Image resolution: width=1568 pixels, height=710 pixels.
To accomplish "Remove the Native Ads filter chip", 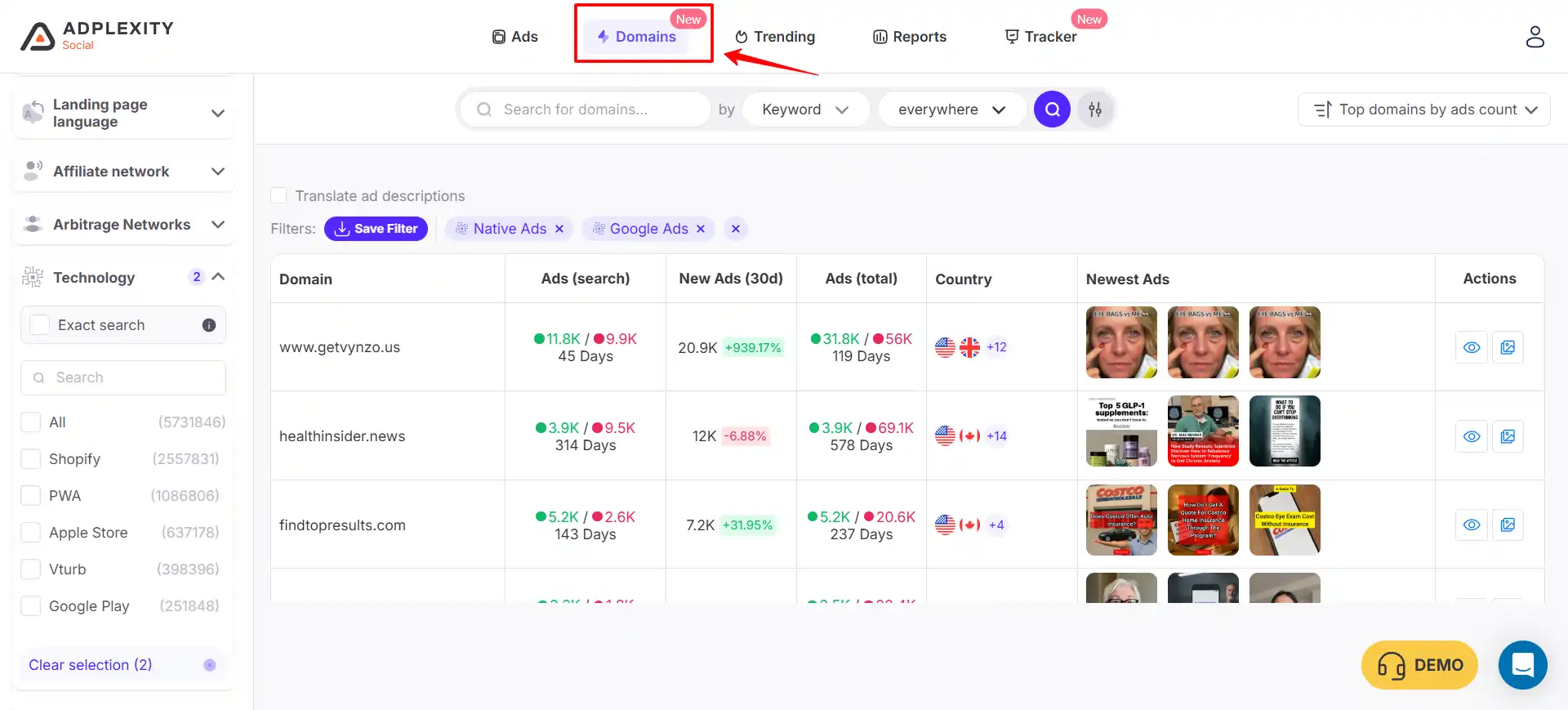I will click(559, 229).
